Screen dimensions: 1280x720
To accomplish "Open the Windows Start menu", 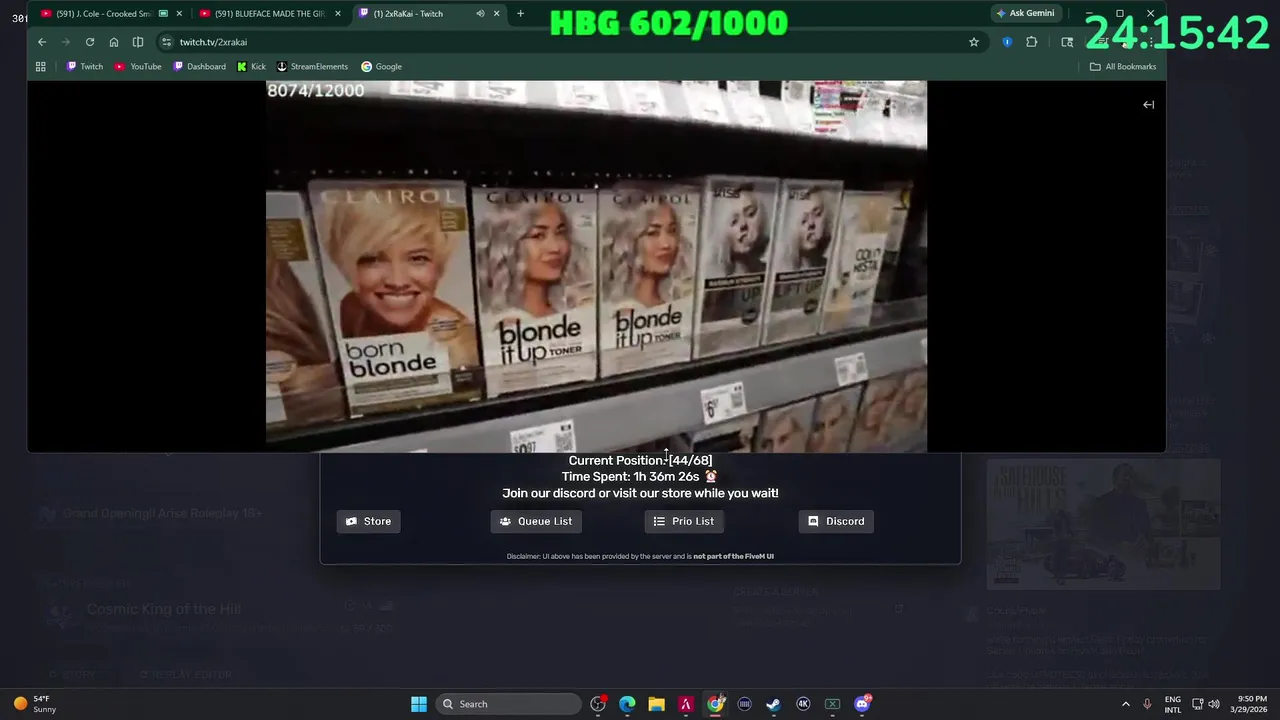I will click(x=419, y=704).
